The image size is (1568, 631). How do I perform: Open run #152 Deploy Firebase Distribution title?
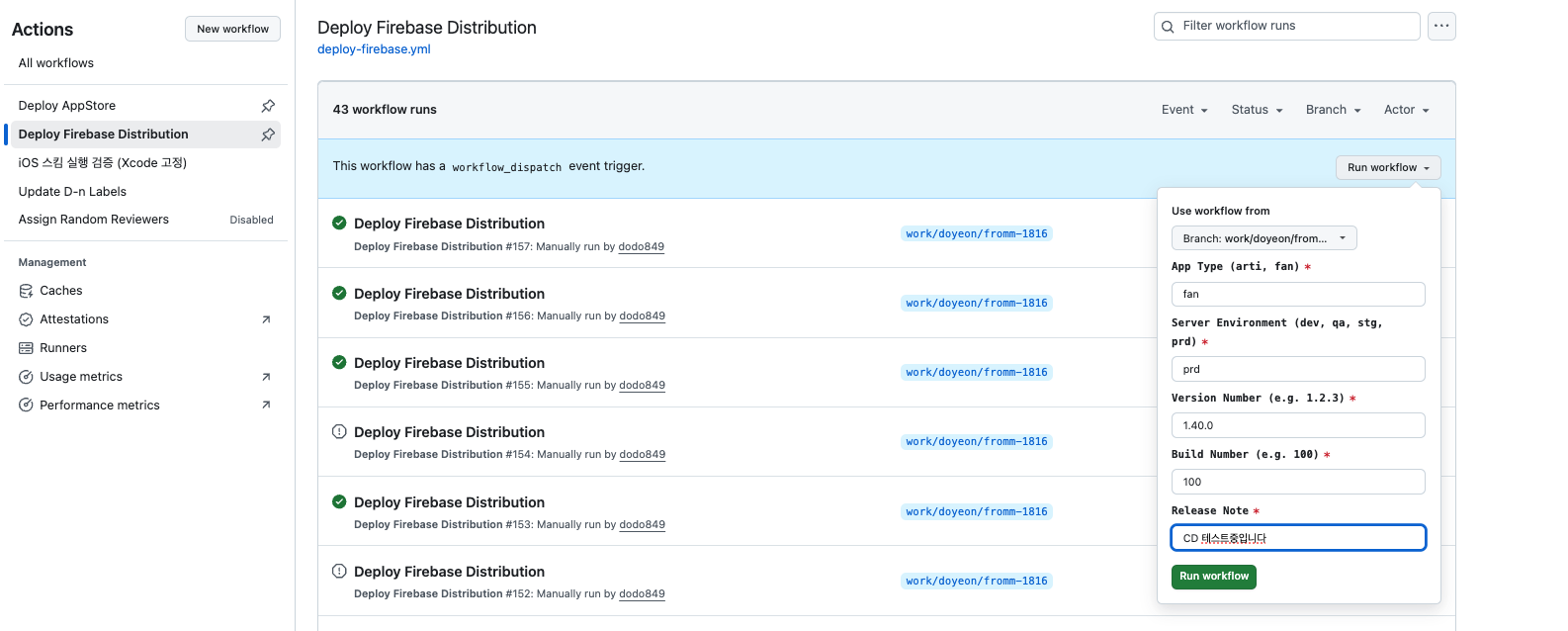[x=449, y=572]
